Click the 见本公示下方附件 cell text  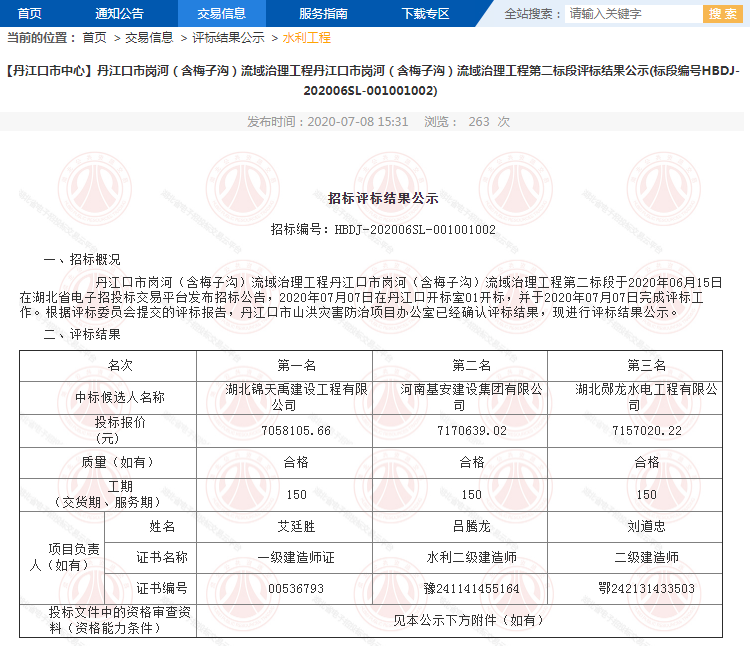(472, 620)
